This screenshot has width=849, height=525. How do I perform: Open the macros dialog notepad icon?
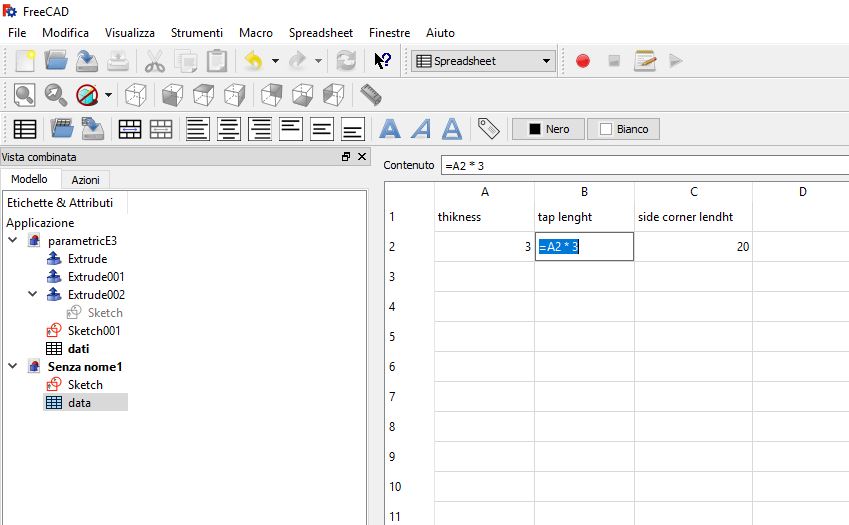pyautogui.click(x=645, y=61)
